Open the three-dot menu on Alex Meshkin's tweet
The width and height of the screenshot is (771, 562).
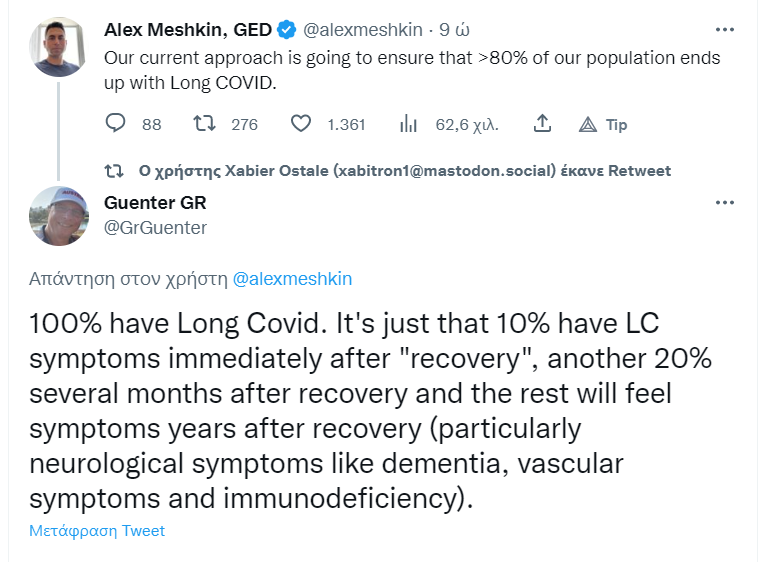[x=725, y=28]
